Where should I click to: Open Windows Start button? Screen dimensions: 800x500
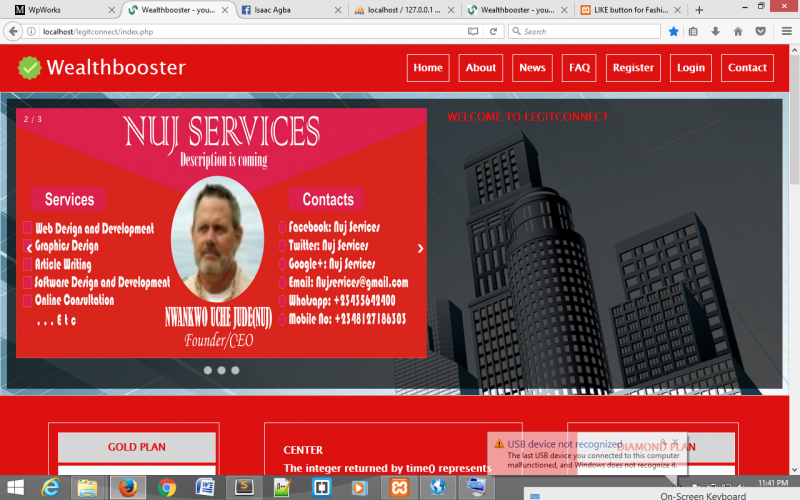pos(15,488)
